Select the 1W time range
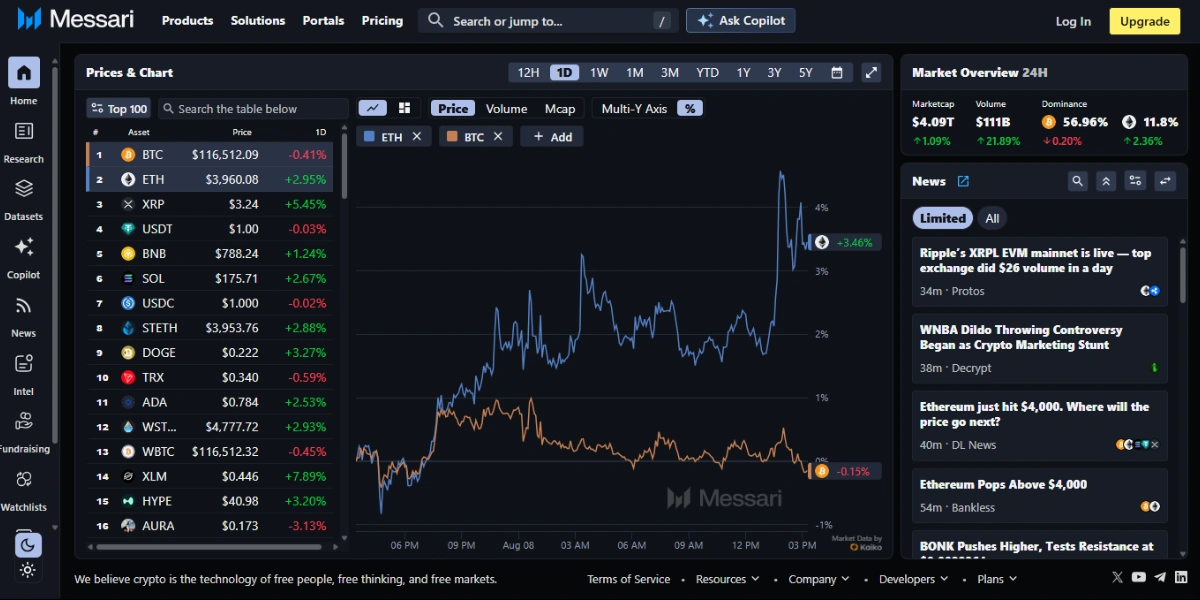Screen dimensions: 1200x600 click(x=599, y=72)
